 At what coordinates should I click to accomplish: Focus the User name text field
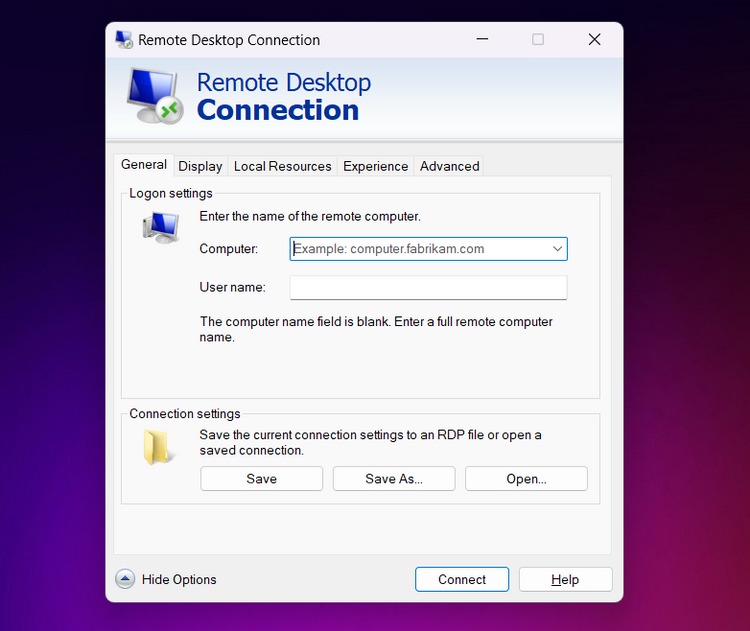click(429, 288)
